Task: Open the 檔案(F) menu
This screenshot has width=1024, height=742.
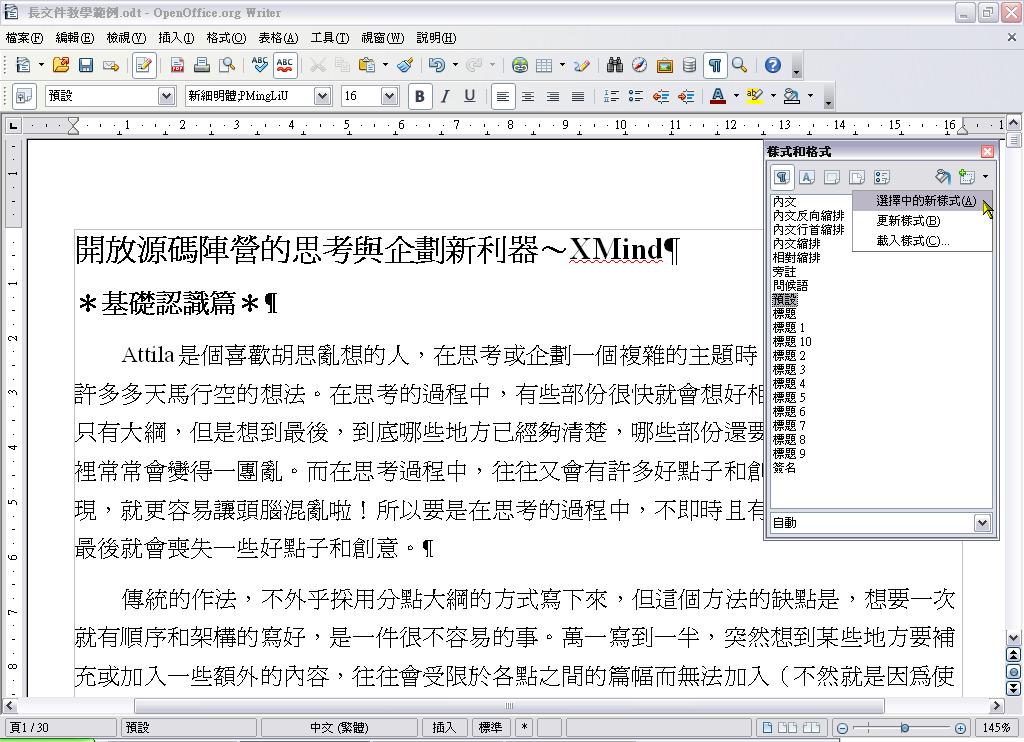Action: [24, 38]
